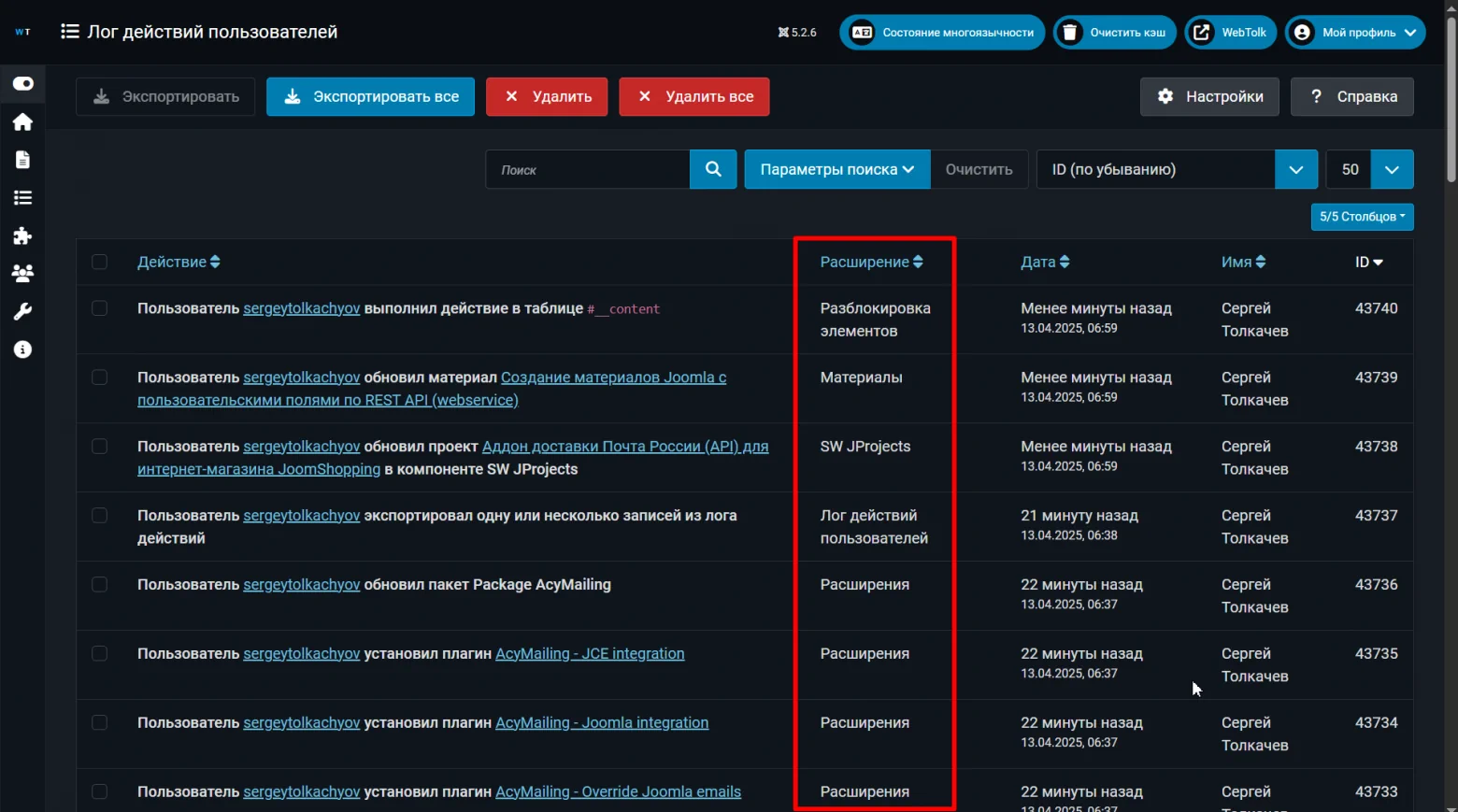Image resolution: width=1458 pixels, height=812 pixels.
Task: Open the ID (по убыванию) sort dropdown
Action: 1177,169
